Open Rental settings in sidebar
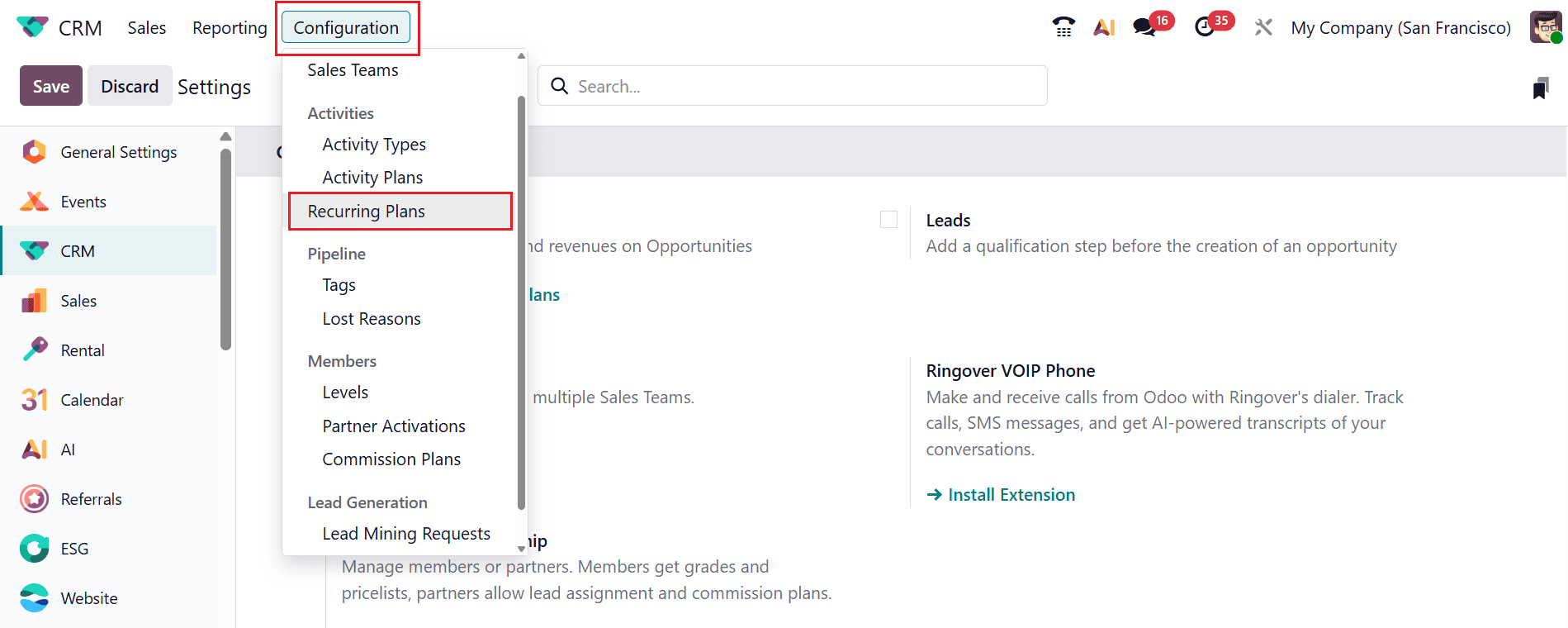Viewport: 1568px width, 628px height. 109,350
